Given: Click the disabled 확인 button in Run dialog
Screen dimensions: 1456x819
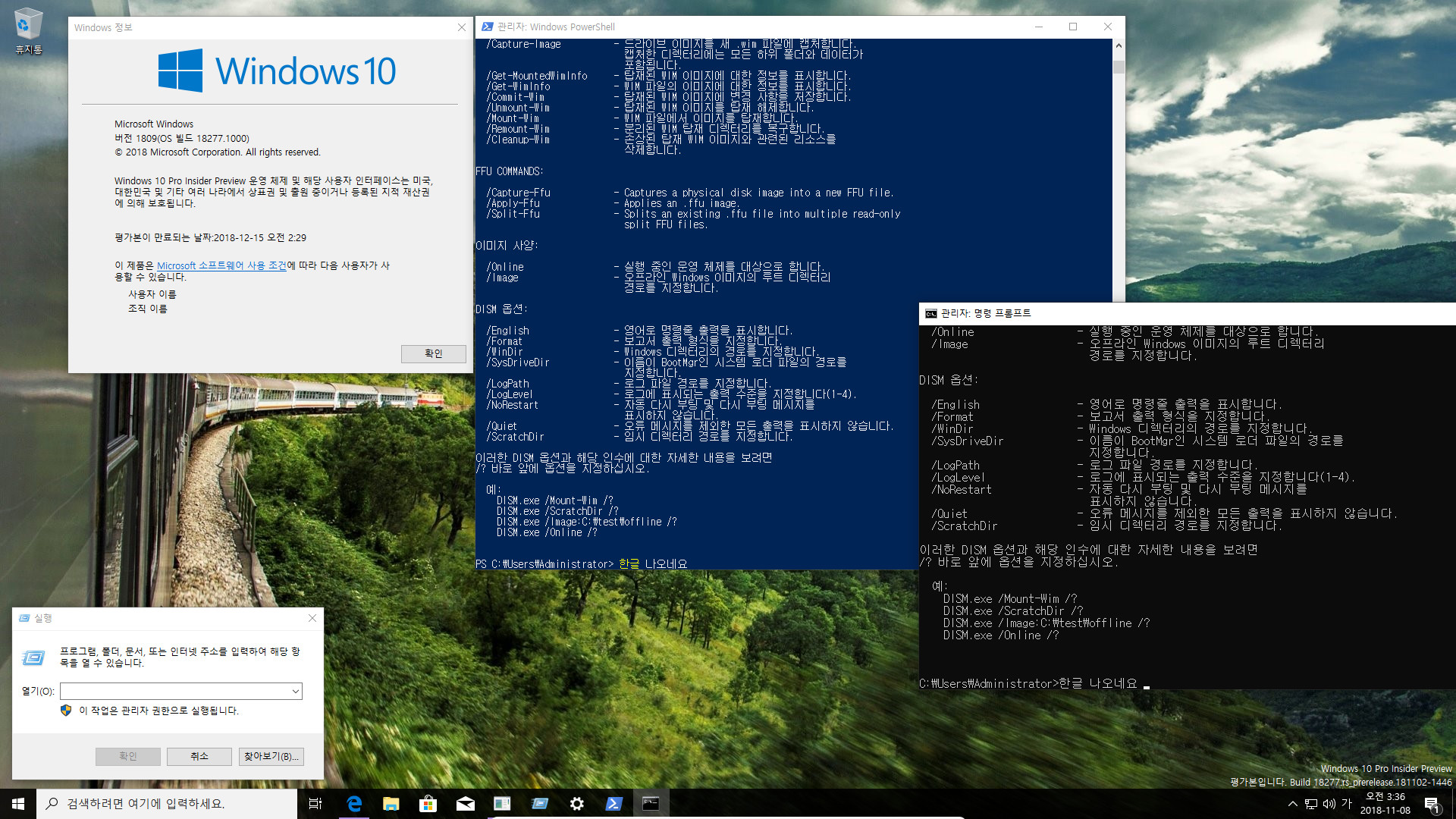Looking at the screenshot, I should point(128,757).
